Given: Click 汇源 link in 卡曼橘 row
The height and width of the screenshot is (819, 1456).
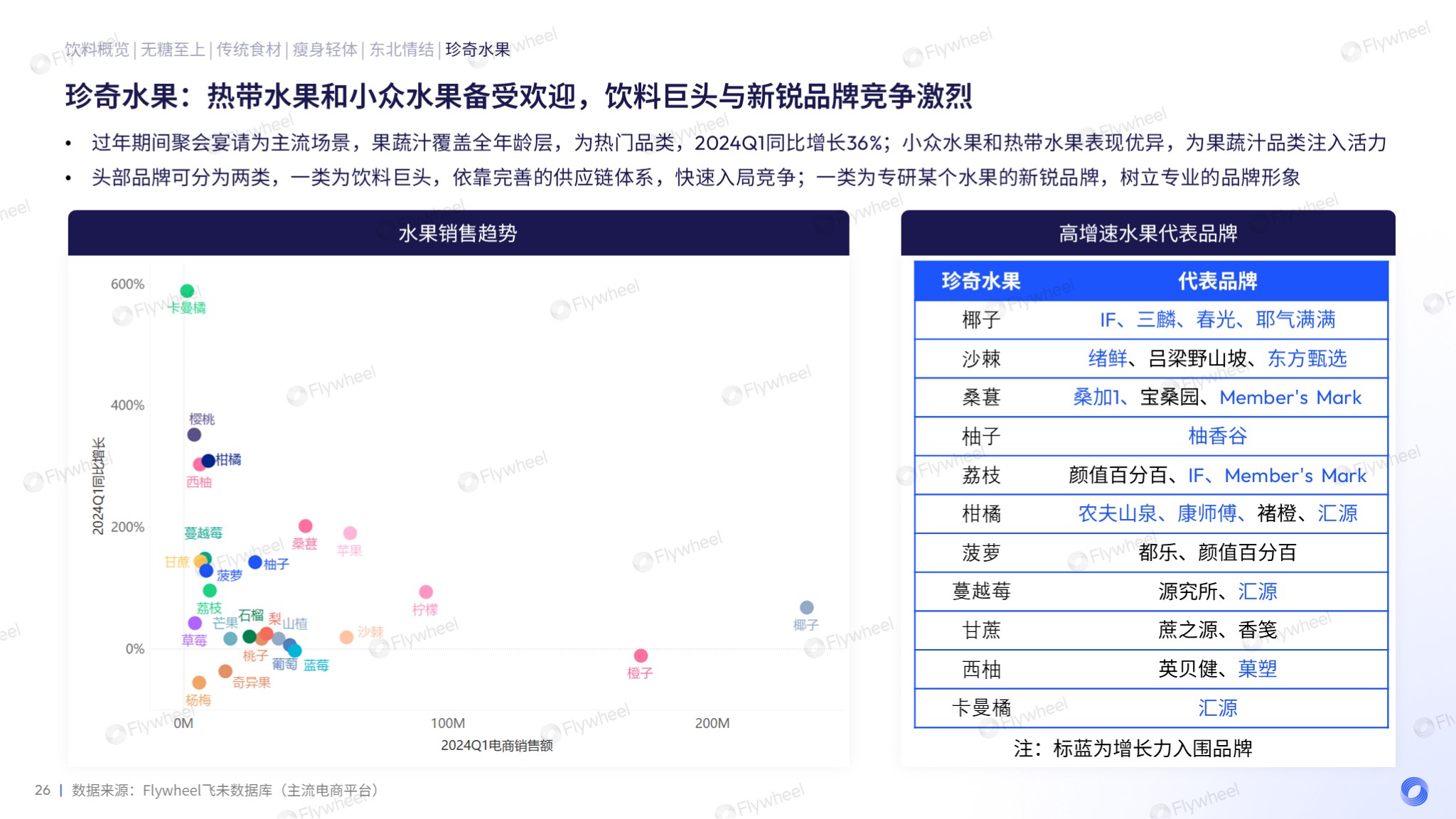Looking at the screenshot, I should (1217, 708).
